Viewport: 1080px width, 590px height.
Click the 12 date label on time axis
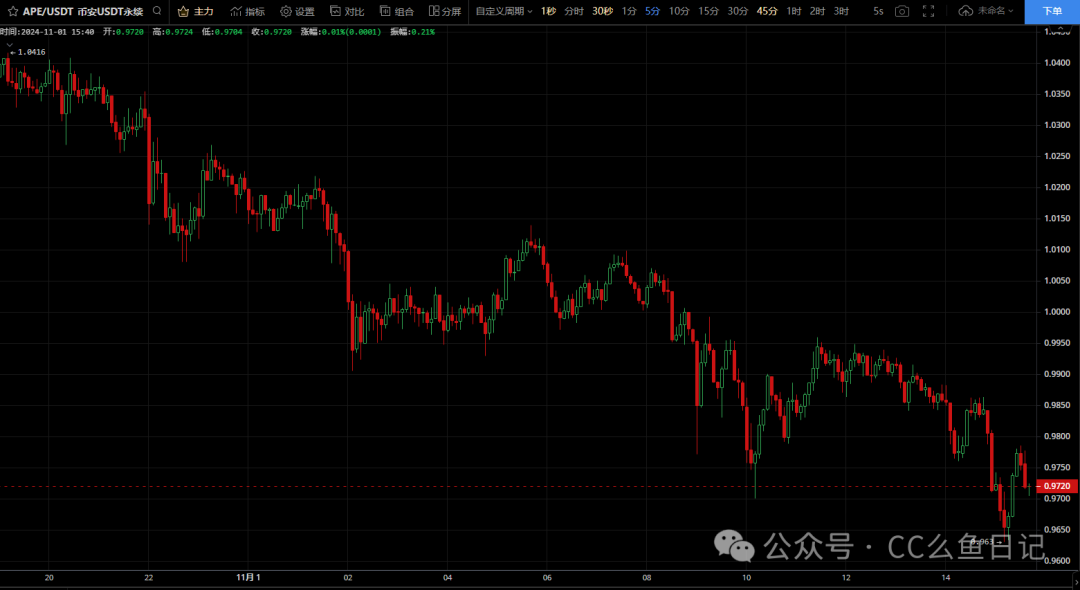pos(846,577)
